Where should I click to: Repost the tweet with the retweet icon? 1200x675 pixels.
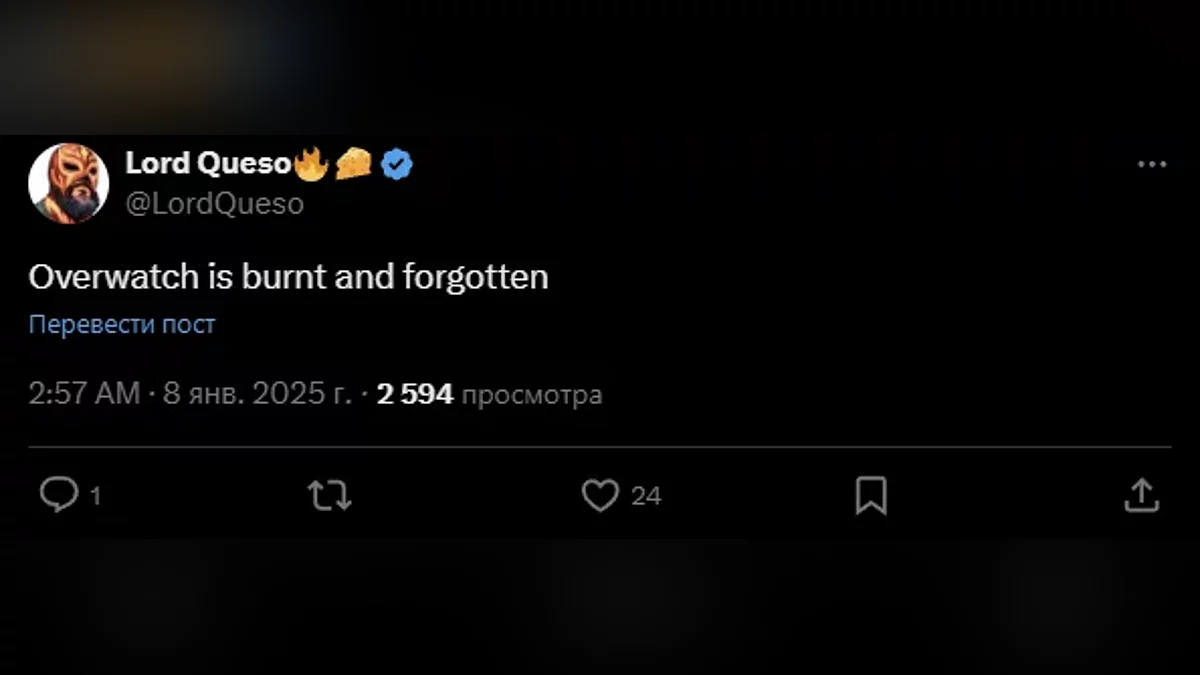coord(329,495)
